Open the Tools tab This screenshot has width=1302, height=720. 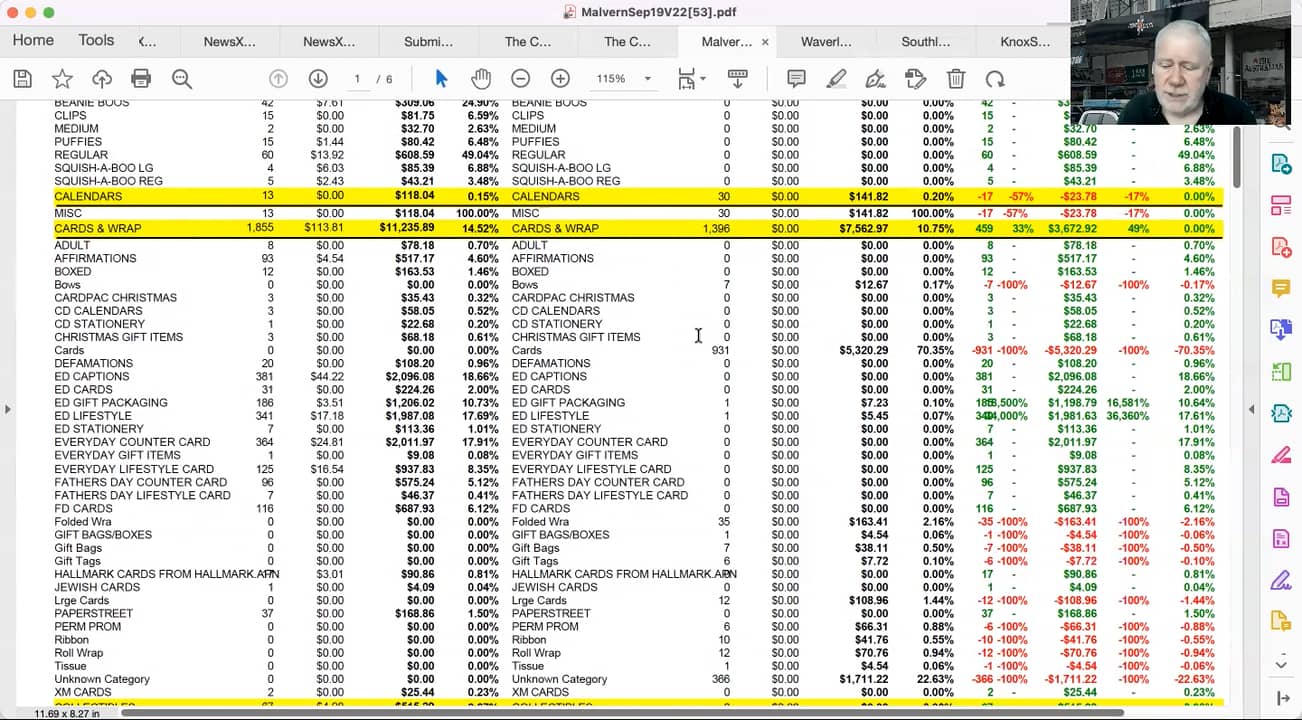96,40
